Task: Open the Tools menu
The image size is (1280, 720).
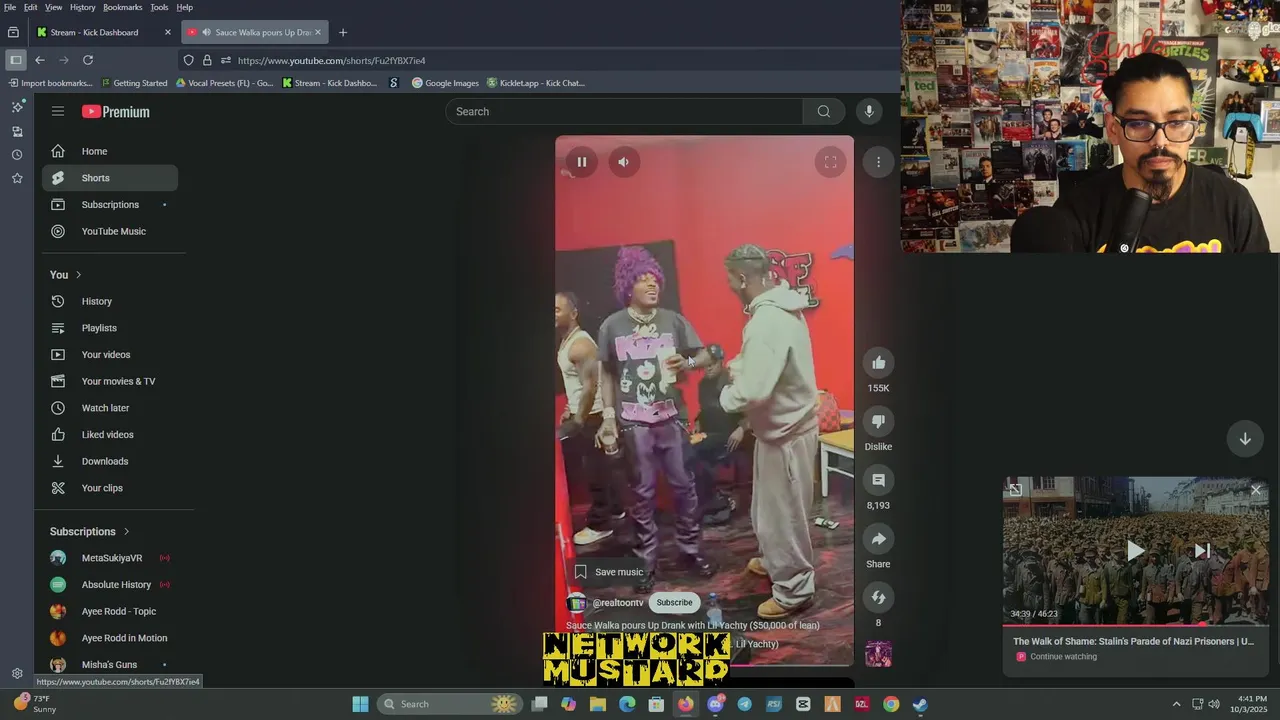Action: pyautogui.click(x=159, y=7)
